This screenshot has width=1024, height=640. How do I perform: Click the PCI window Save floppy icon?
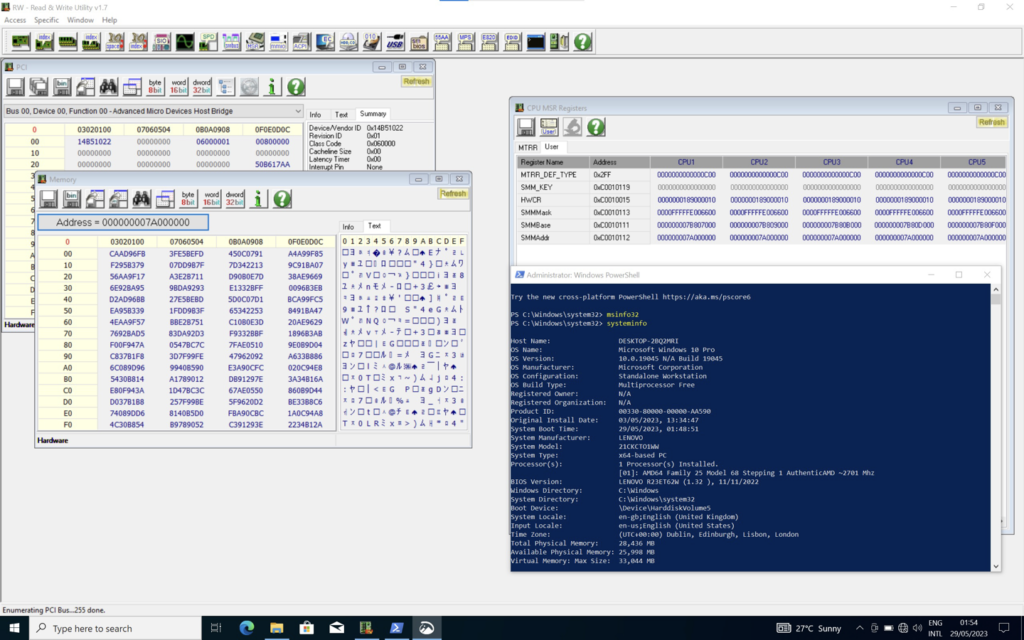16,87
